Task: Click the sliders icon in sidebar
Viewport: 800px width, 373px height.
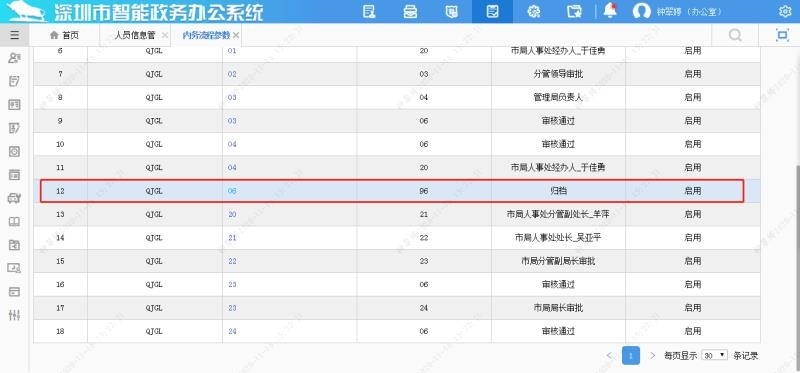Action: click(14, 315)
